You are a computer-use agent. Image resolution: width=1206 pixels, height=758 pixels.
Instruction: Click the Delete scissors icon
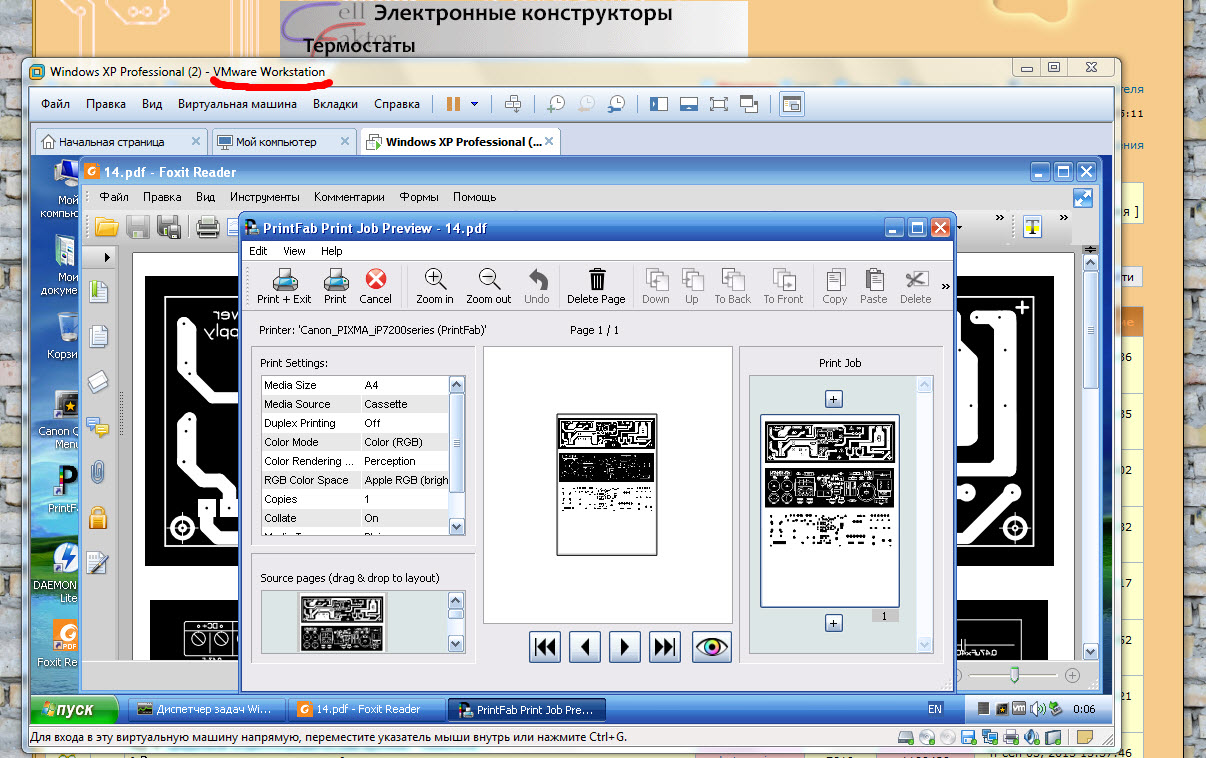[x=915, y=286]
